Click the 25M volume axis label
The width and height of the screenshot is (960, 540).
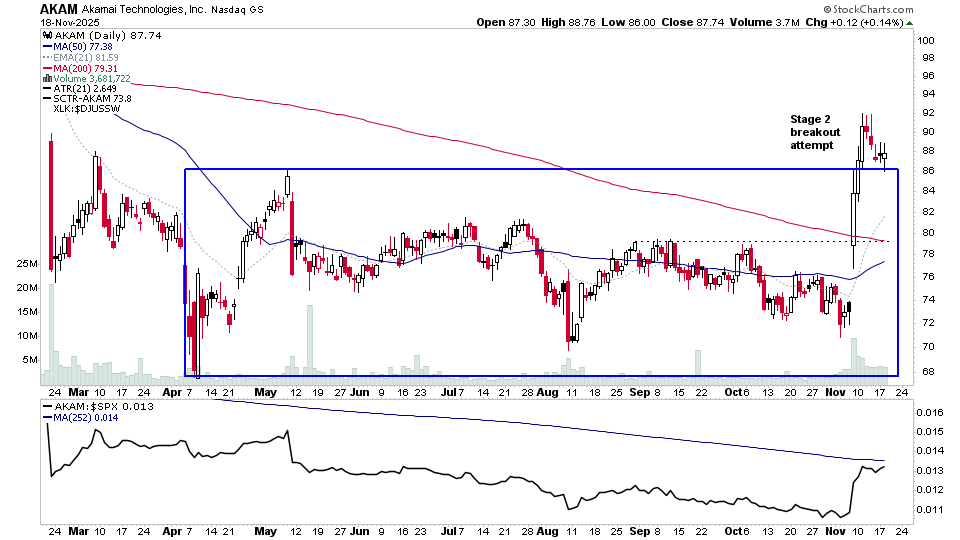(27, 264)
